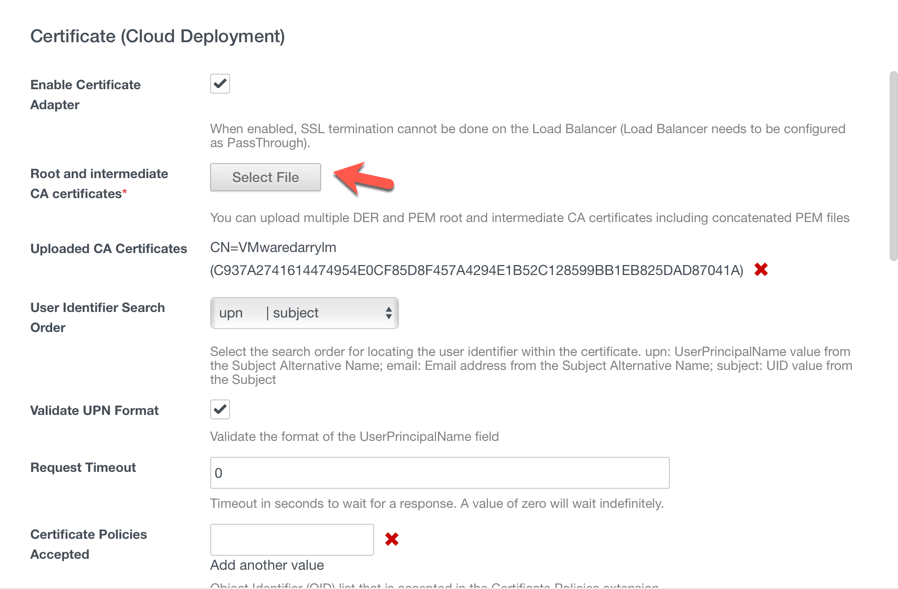Delete the Certificate Policies Accepted value

click(392, 539)
